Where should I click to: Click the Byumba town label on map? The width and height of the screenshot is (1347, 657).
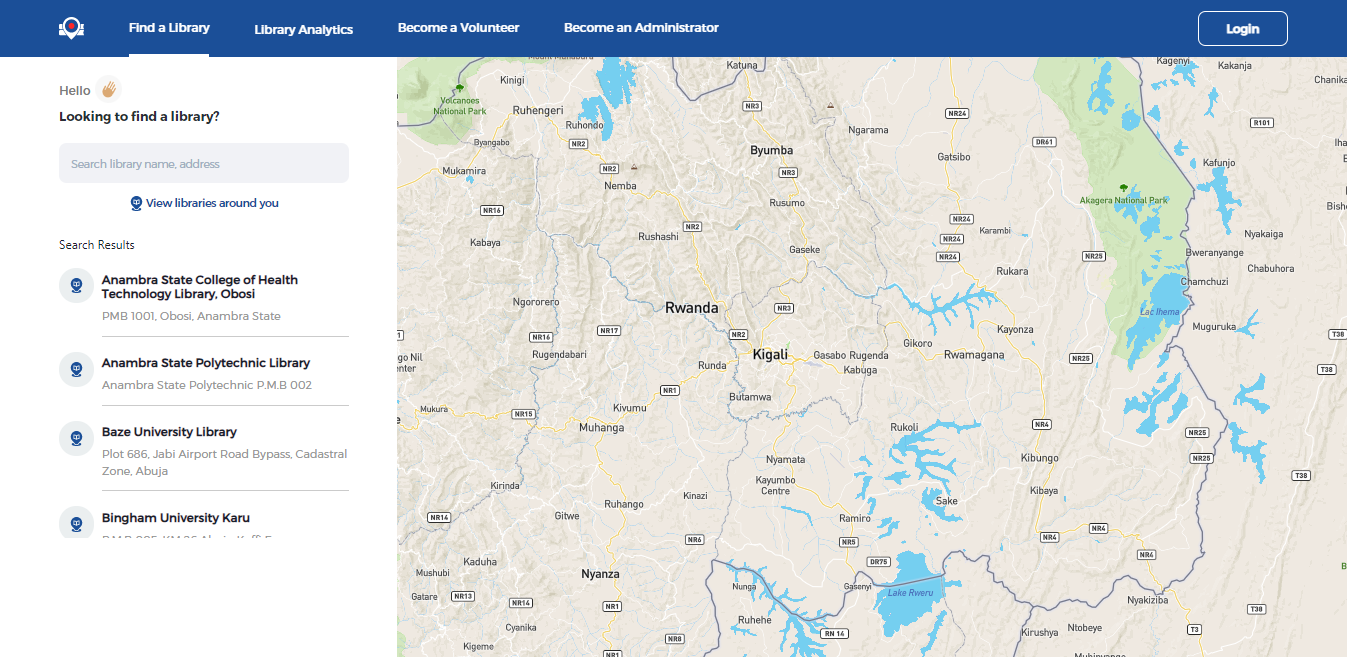(771, 150)
